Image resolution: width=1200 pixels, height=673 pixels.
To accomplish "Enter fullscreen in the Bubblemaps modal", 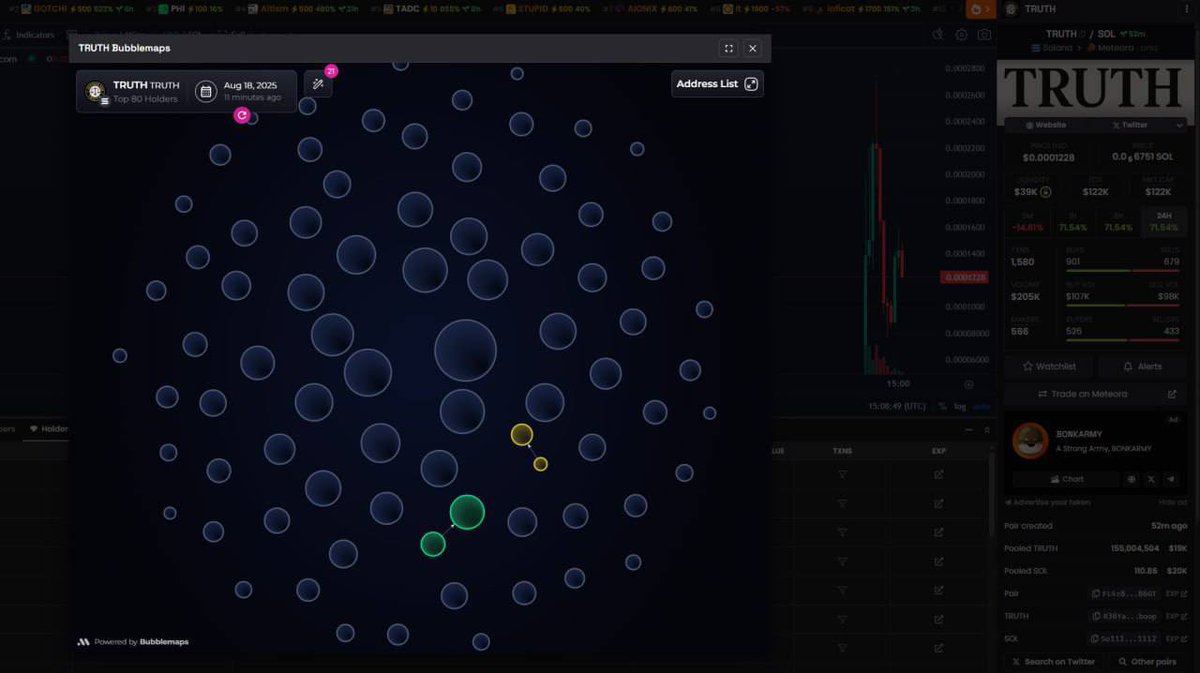I will click(x=728, y=48).
